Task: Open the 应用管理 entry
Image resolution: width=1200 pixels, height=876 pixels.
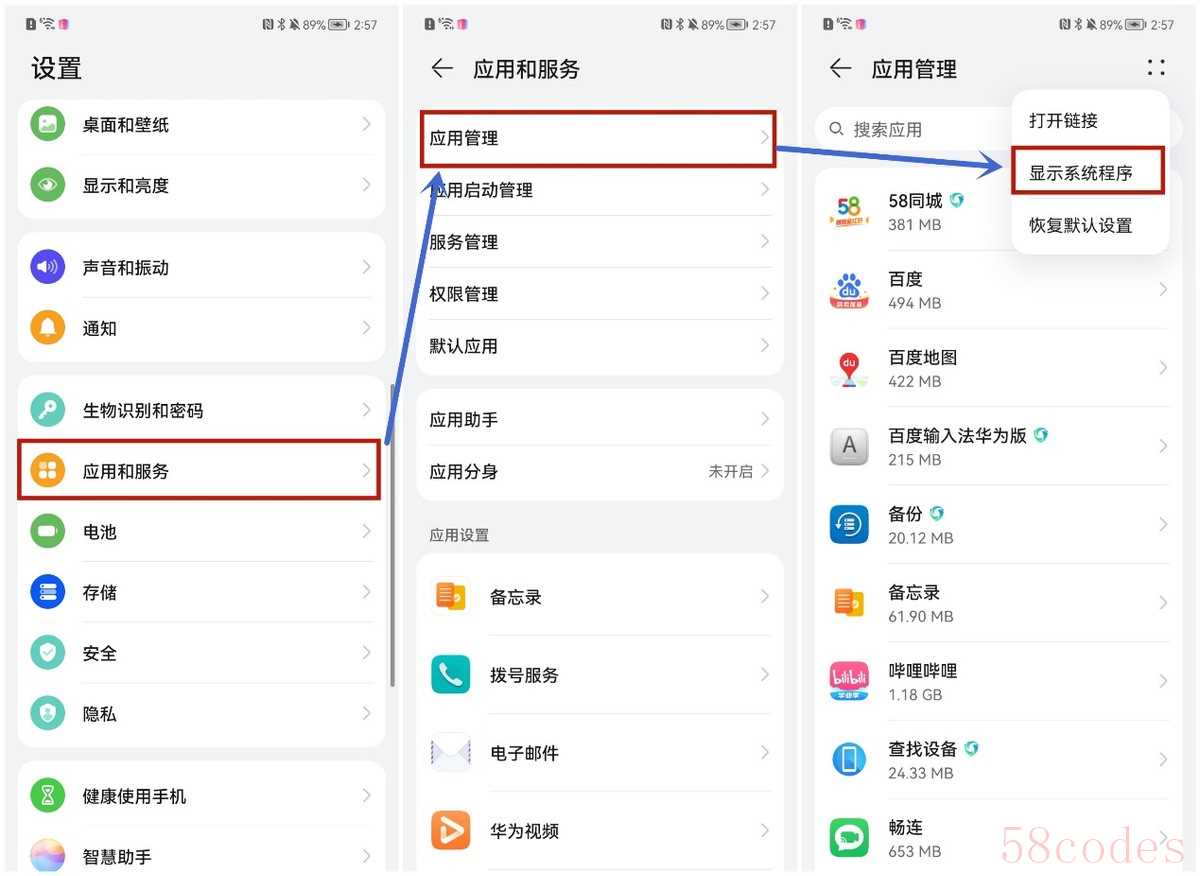Action: coord(598,138)
